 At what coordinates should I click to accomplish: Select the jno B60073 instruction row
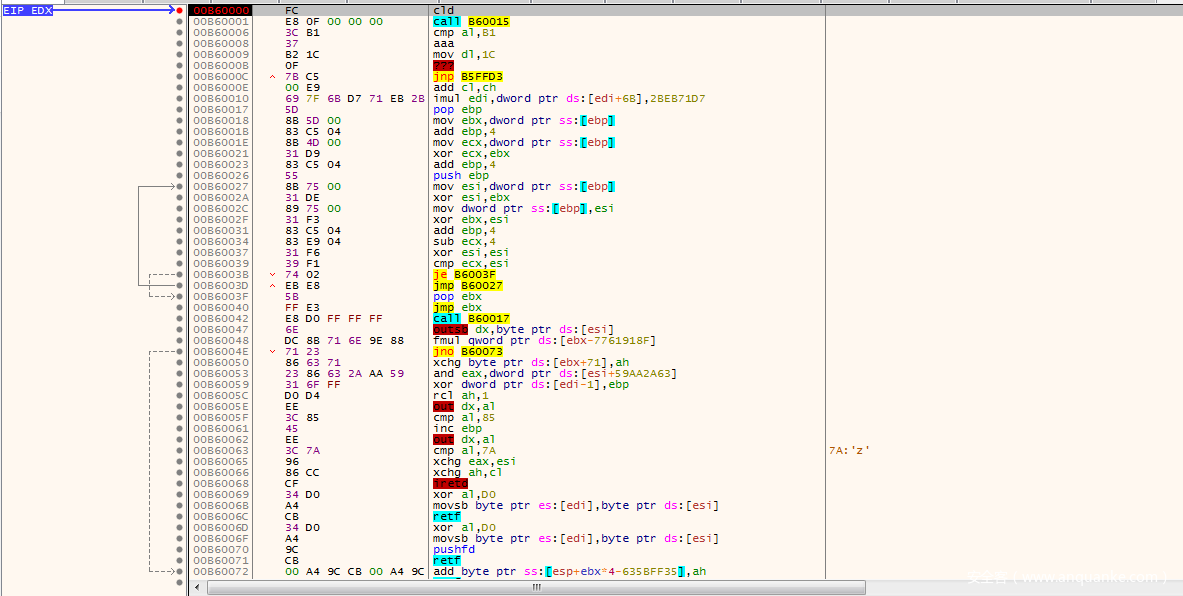469,351
